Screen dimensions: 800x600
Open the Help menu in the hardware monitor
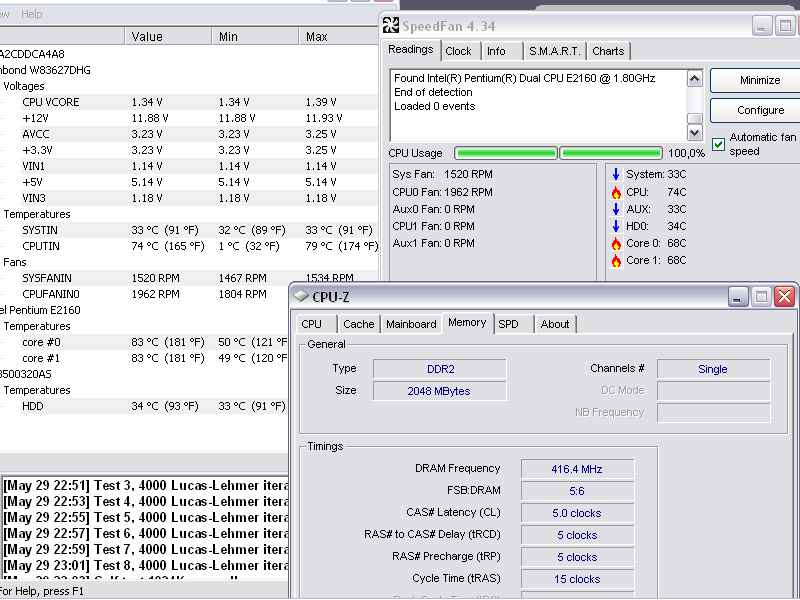(32, 14)
